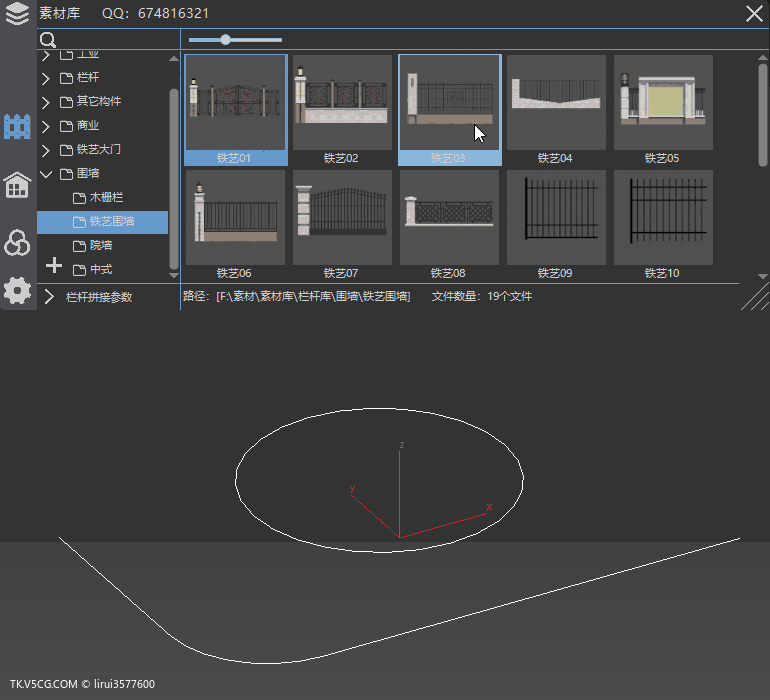The height and width of the screenshot is (700, 770).
Task: Pick the 铁艺09 black railing thumbnail
Action: tap(555, 218)
